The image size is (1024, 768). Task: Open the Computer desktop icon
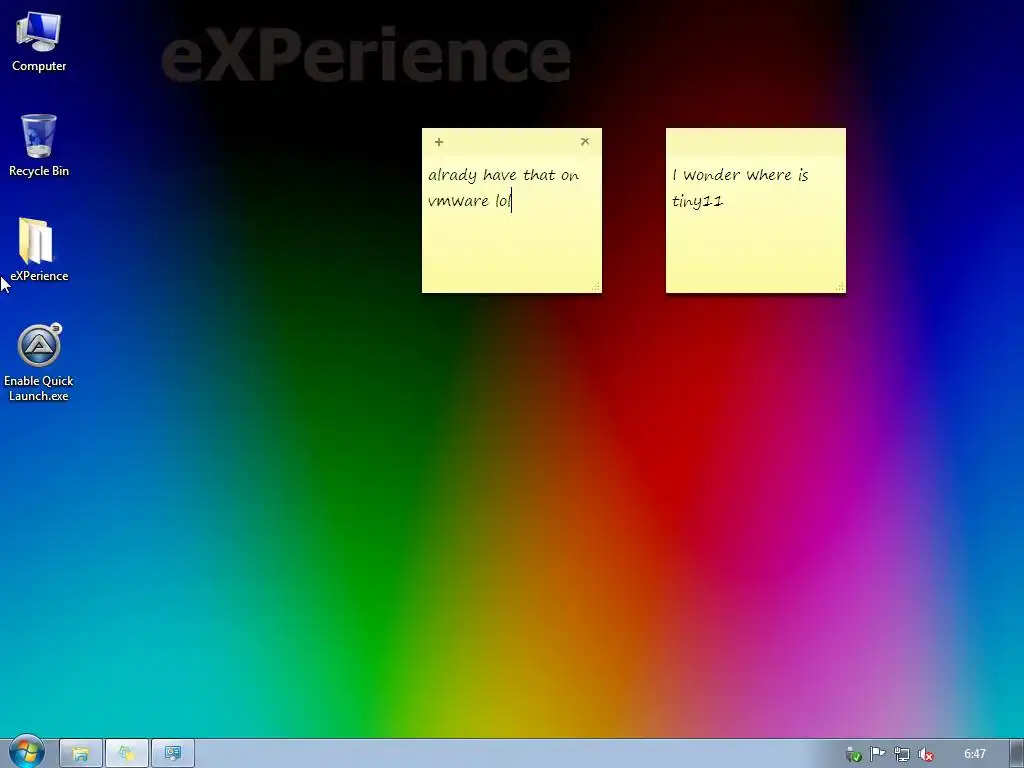tap(39, 42)
